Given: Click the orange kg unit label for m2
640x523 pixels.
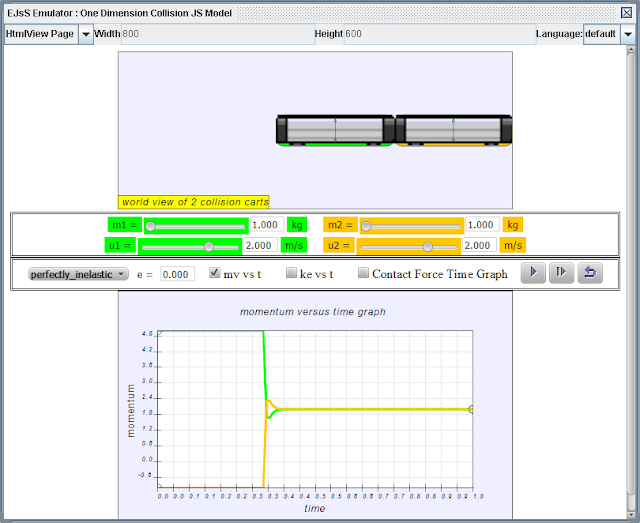Looking at the screenshot, I should coord(513,225).
